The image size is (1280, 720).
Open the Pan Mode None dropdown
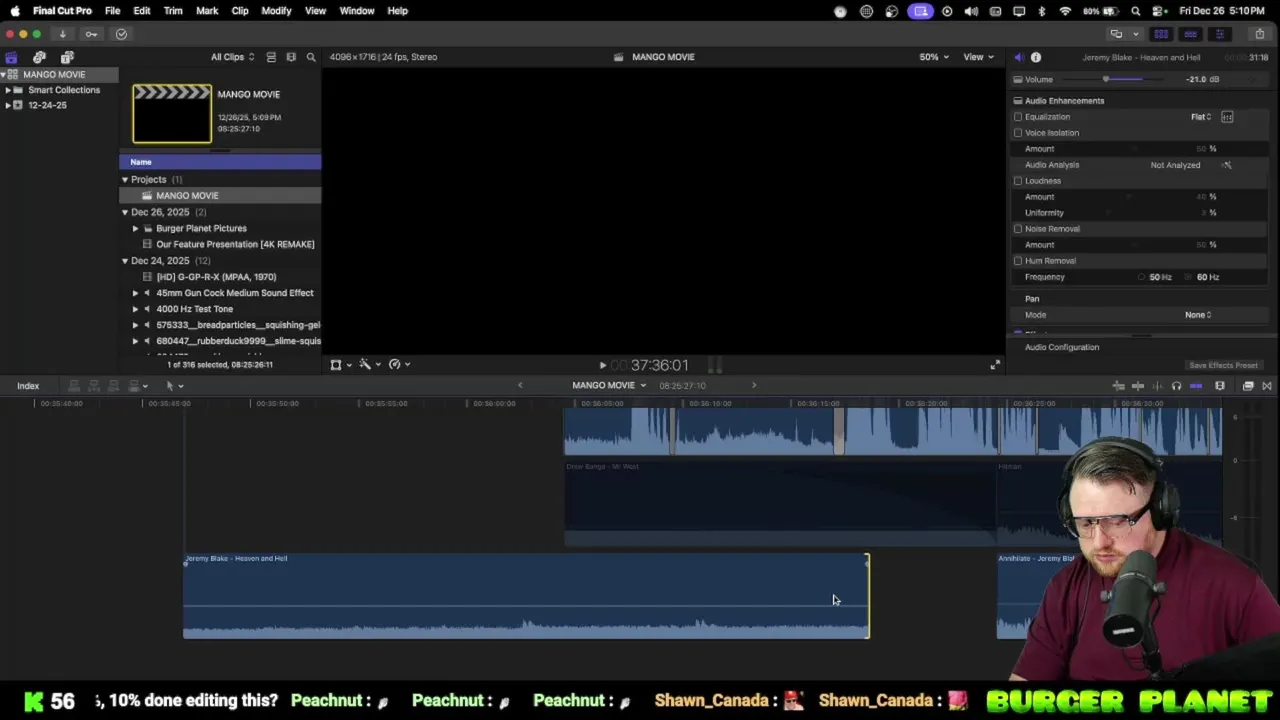[1198, 315]
